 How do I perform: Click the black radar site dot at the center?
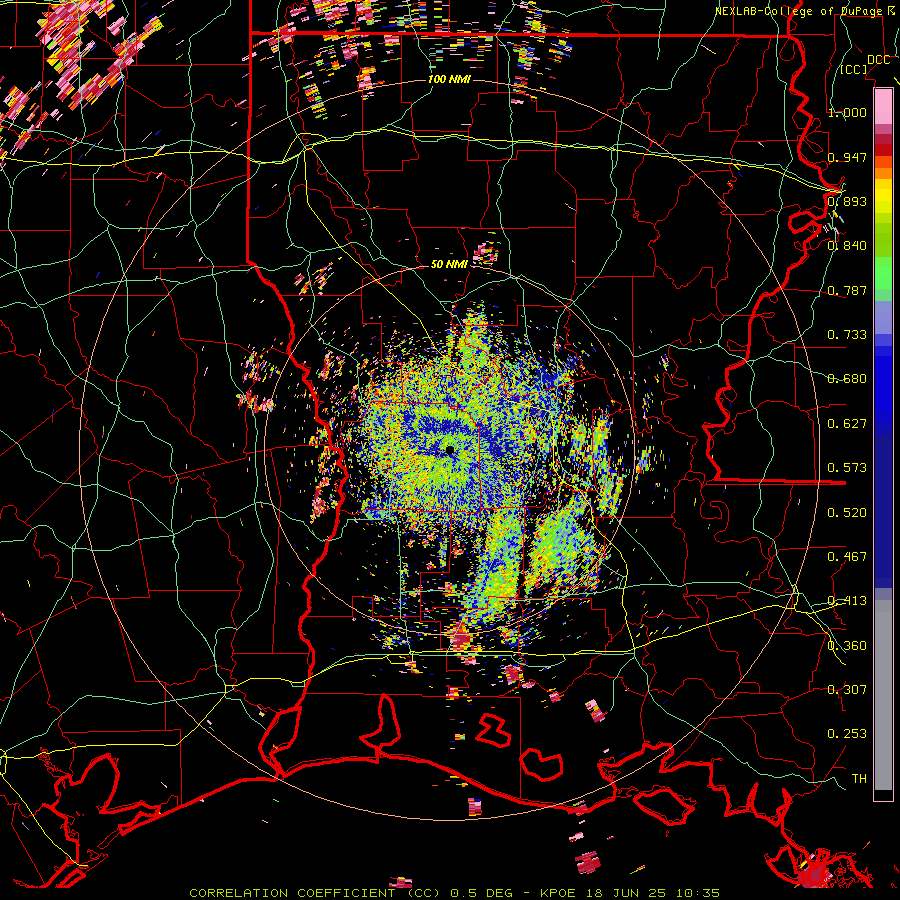click(x=450, y=450)
